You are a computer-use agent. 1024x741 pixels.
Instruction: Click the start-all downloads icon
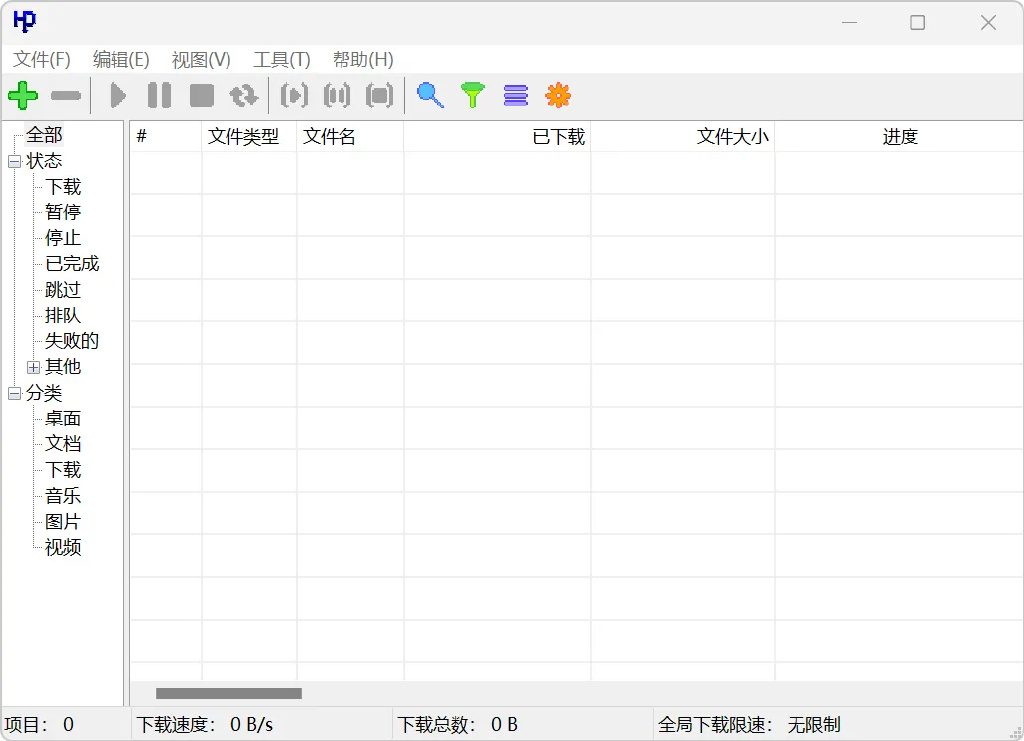pyautogui.click(x=294, y=95)
